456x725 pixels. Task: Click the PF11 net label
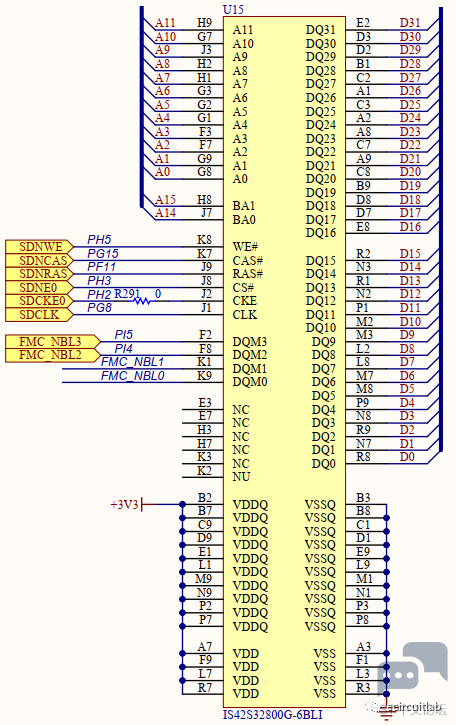coord(101,267)
